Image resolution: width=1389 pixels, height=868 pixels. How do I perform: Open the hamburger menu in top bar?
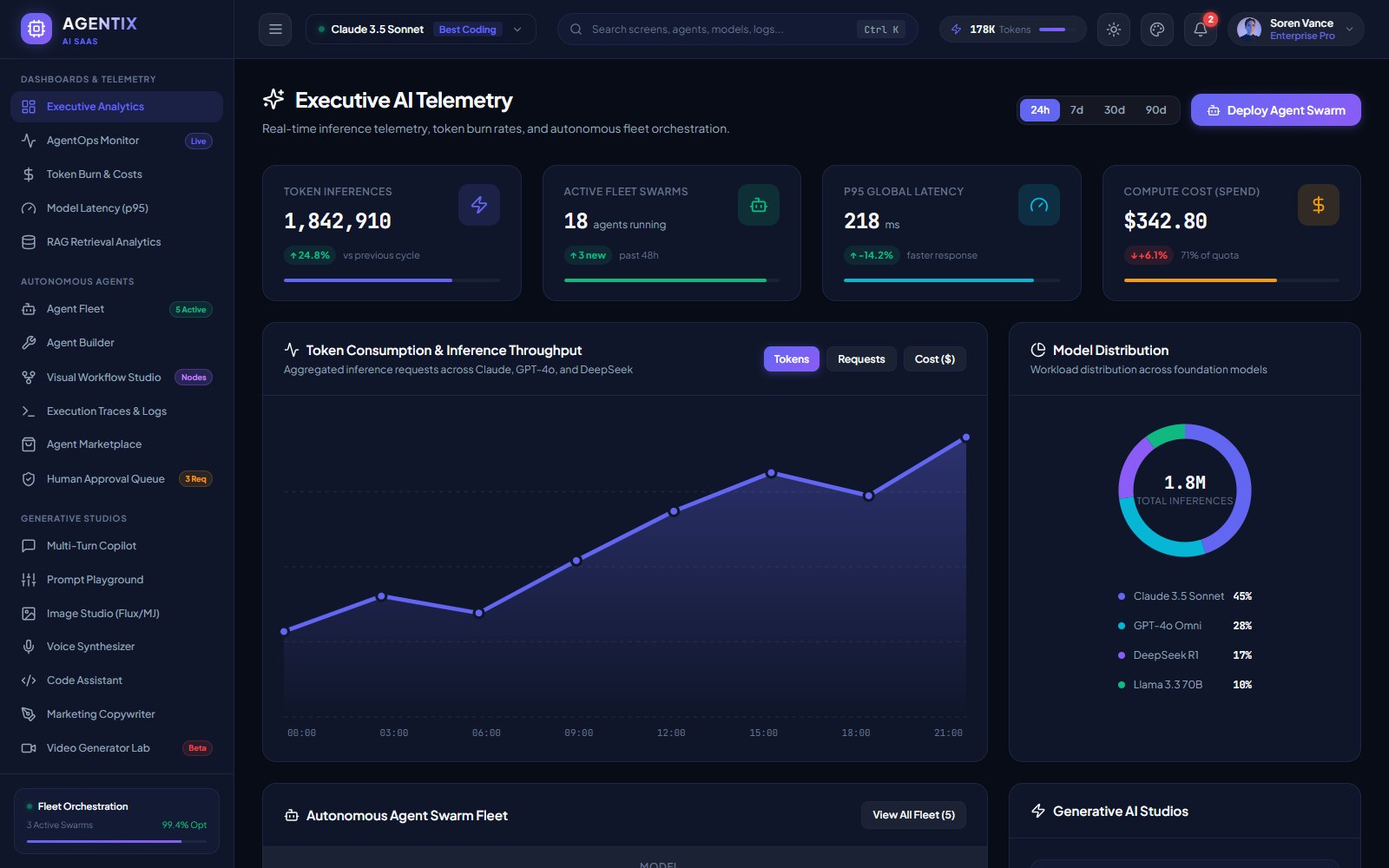click(x=275, y=30)
